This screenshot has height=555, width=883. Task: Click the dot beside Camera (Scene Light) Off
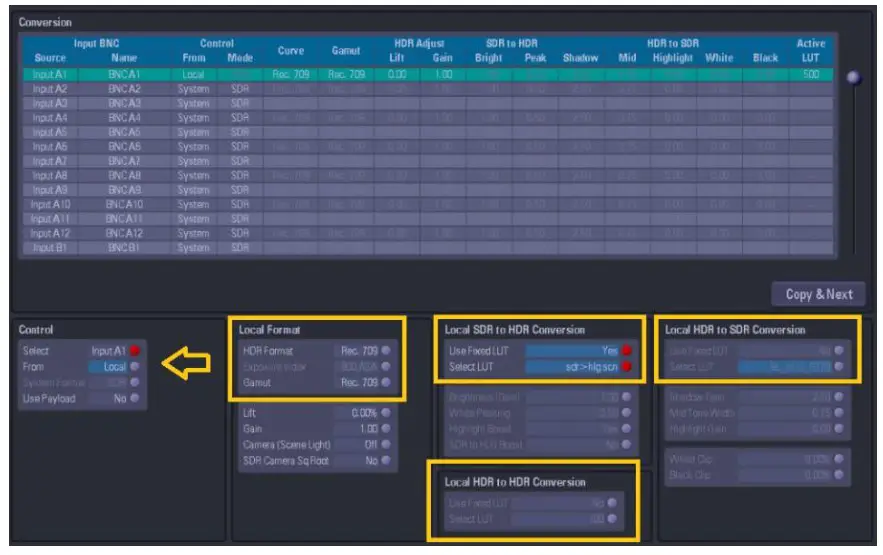point(386,444)
